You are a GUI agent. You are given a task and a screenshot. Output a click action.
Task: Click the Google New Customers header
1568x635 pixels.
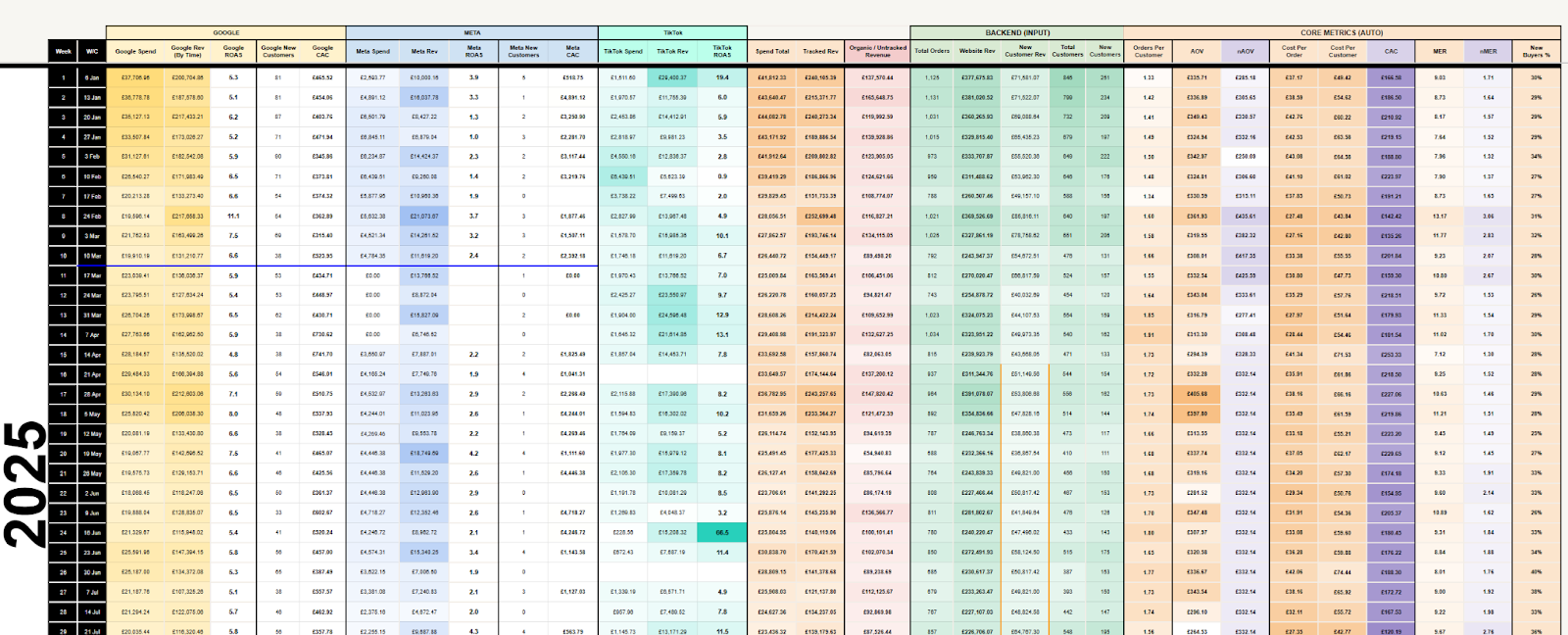[278, 51]
